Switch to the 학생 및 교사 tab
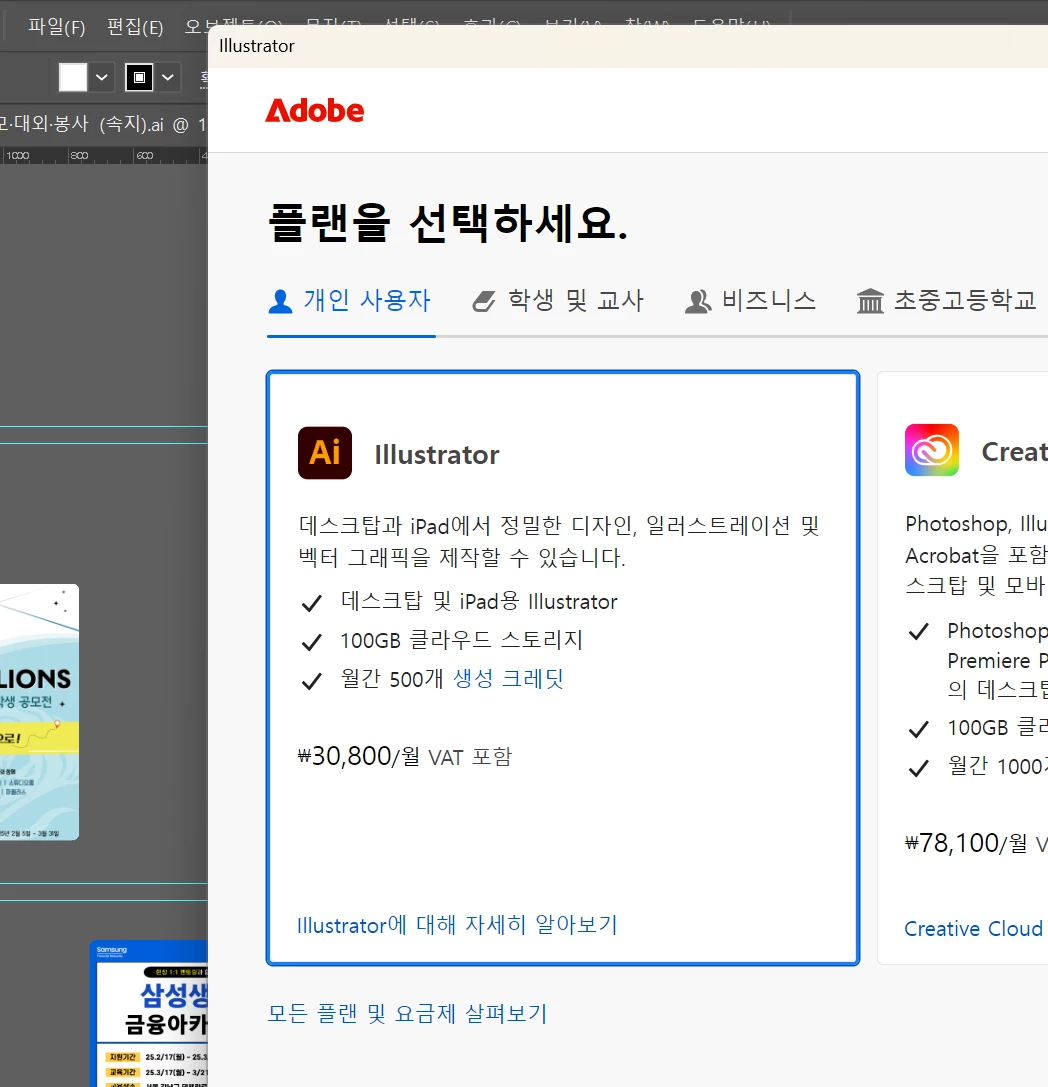 pyautogui.click(x=559, y=301)
